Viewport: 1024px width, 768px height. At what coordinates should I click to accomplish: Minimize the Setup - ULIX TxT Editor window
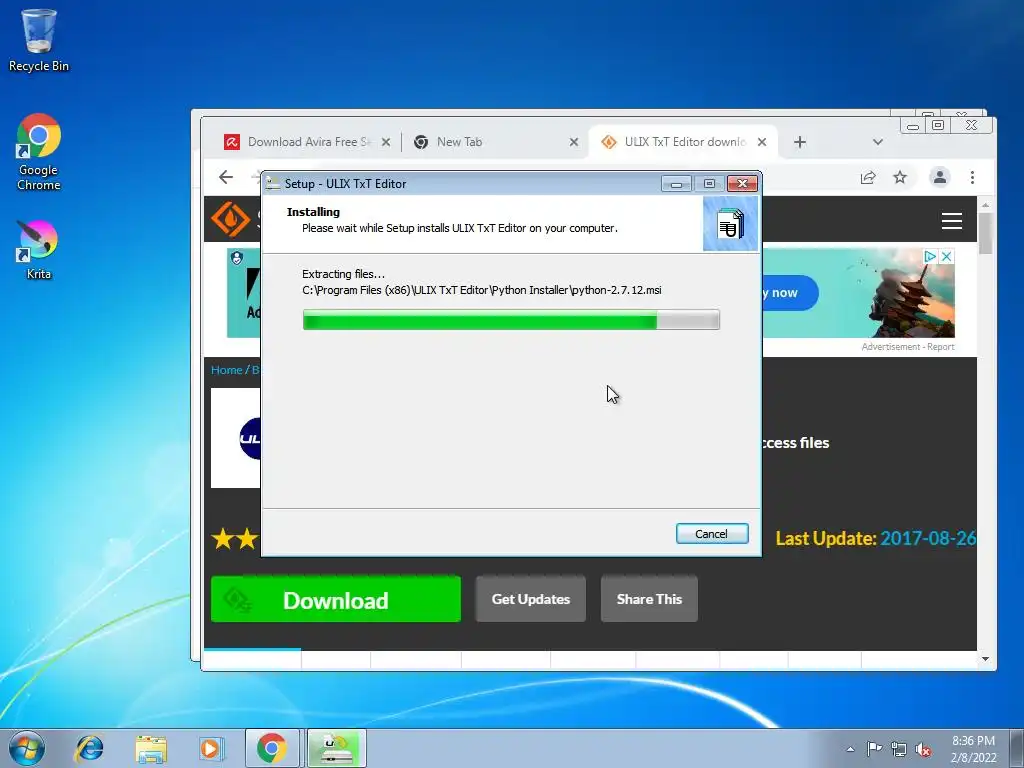pyautogui.click(x=676, y=184)
